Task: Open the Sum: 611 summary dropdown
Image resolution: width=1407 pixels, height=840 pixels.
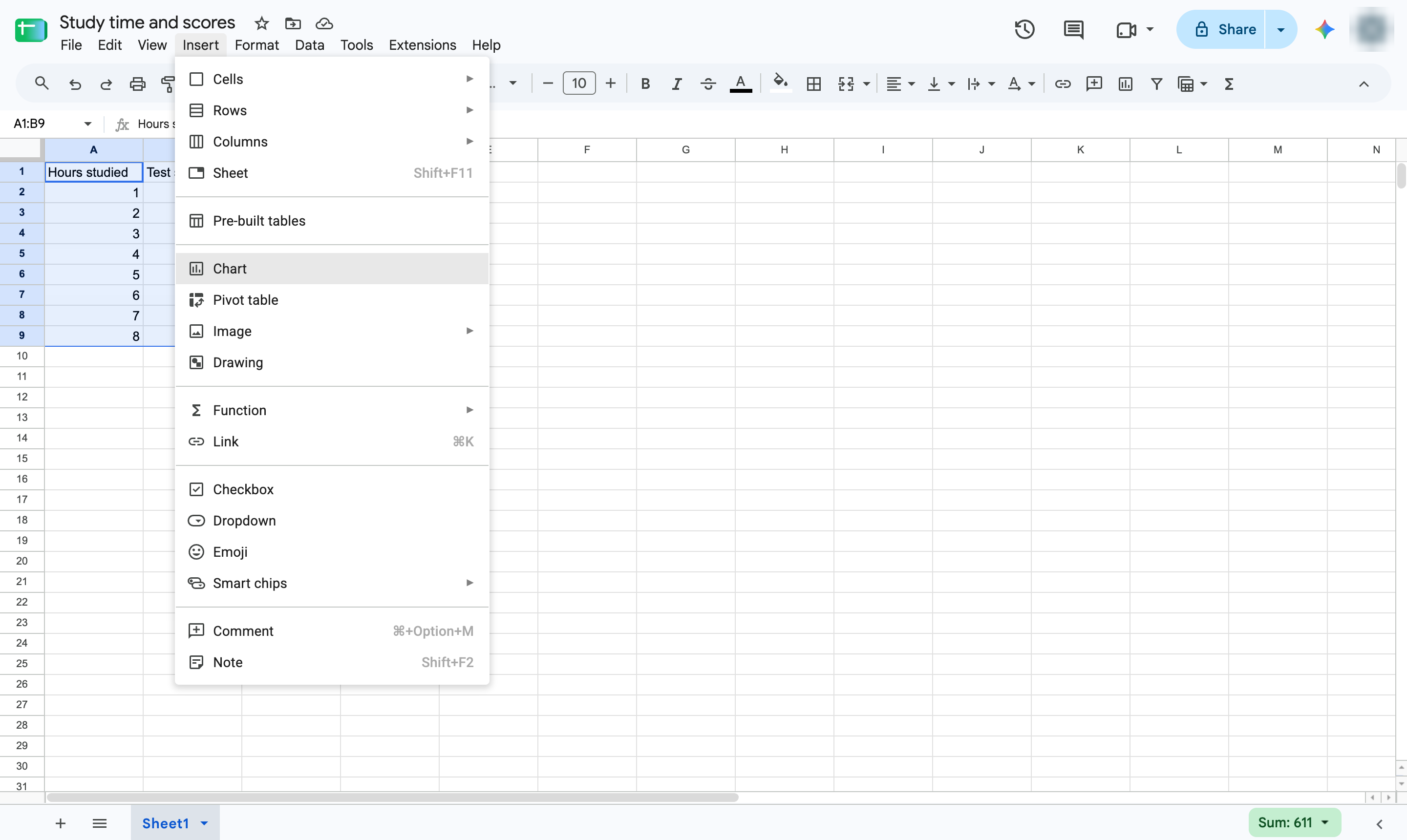Action: (1294, 822)
